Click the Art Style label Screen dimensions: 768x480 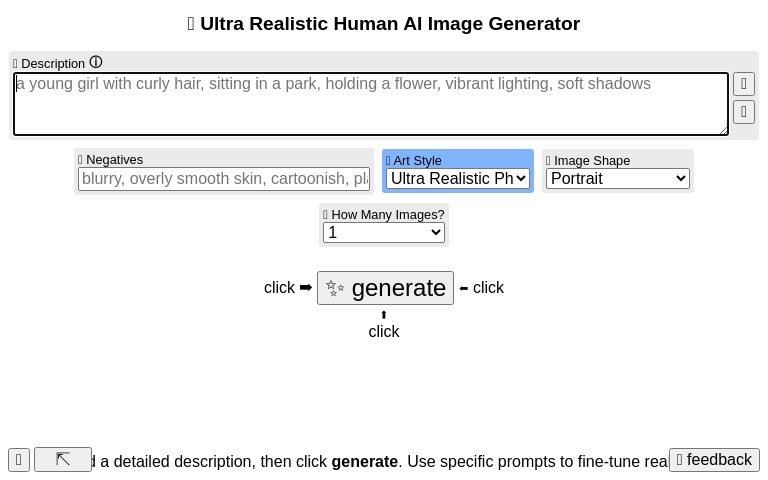pos(417,160)
